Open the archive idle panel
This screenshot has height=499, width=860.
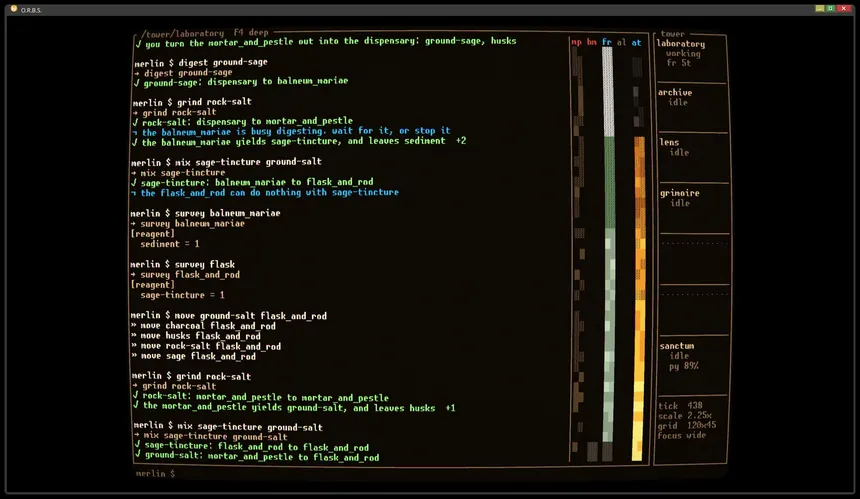click(692, 107)
